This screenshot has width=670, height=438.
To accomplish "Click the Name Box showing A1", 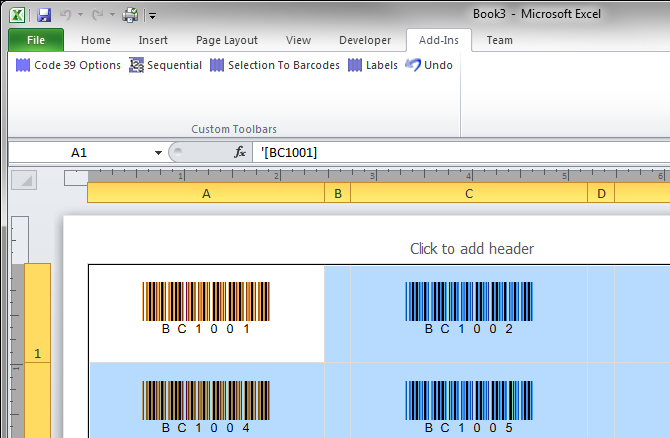I will 79,153.
